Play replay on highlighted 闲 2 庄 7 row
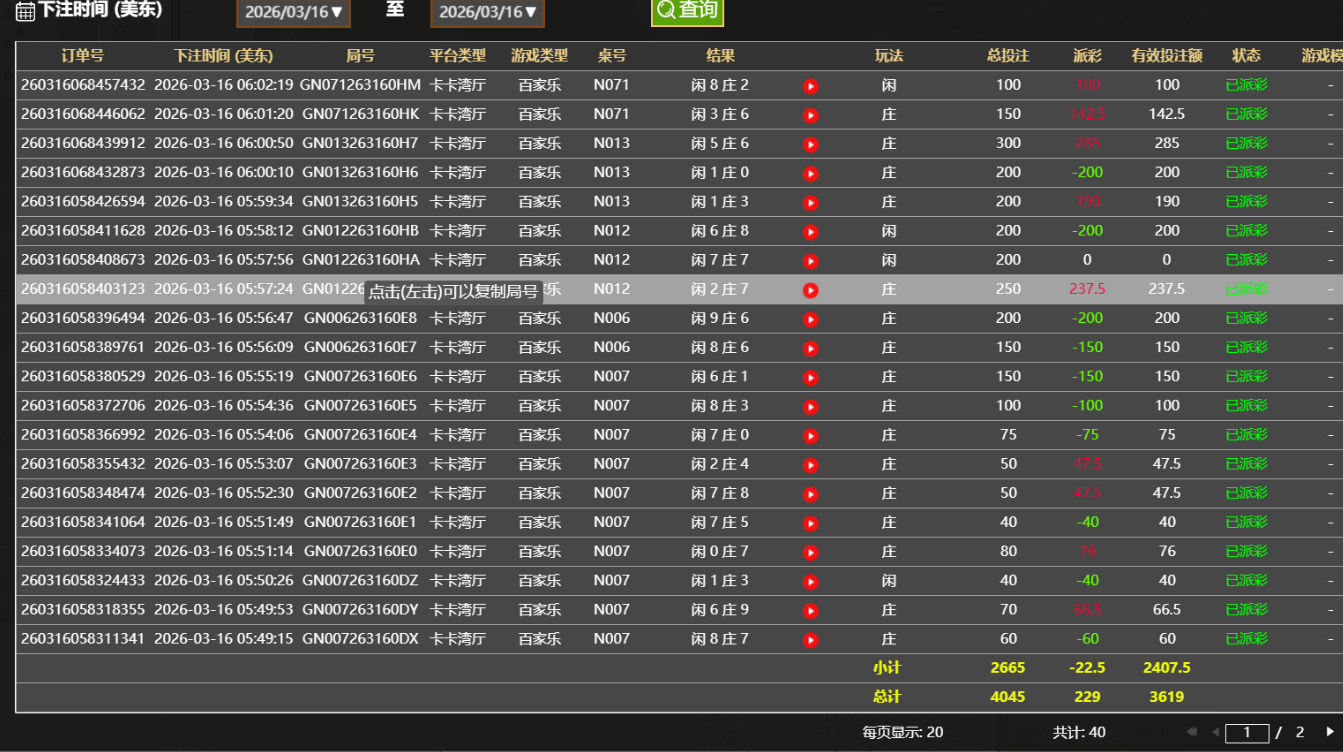This screenshot has height=752, width=1343. pos(810,290)
